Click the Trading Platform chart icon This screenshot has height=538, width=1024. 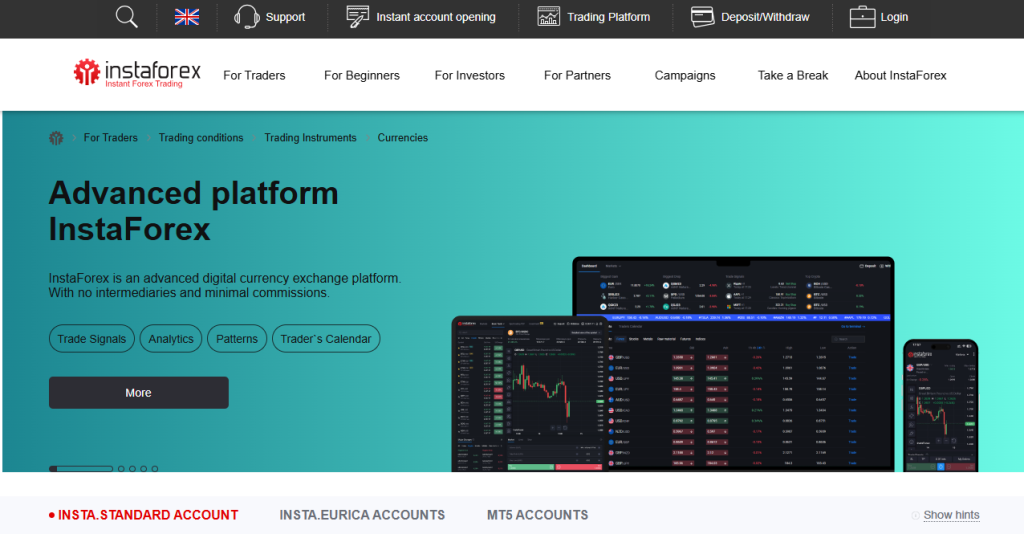549,16
